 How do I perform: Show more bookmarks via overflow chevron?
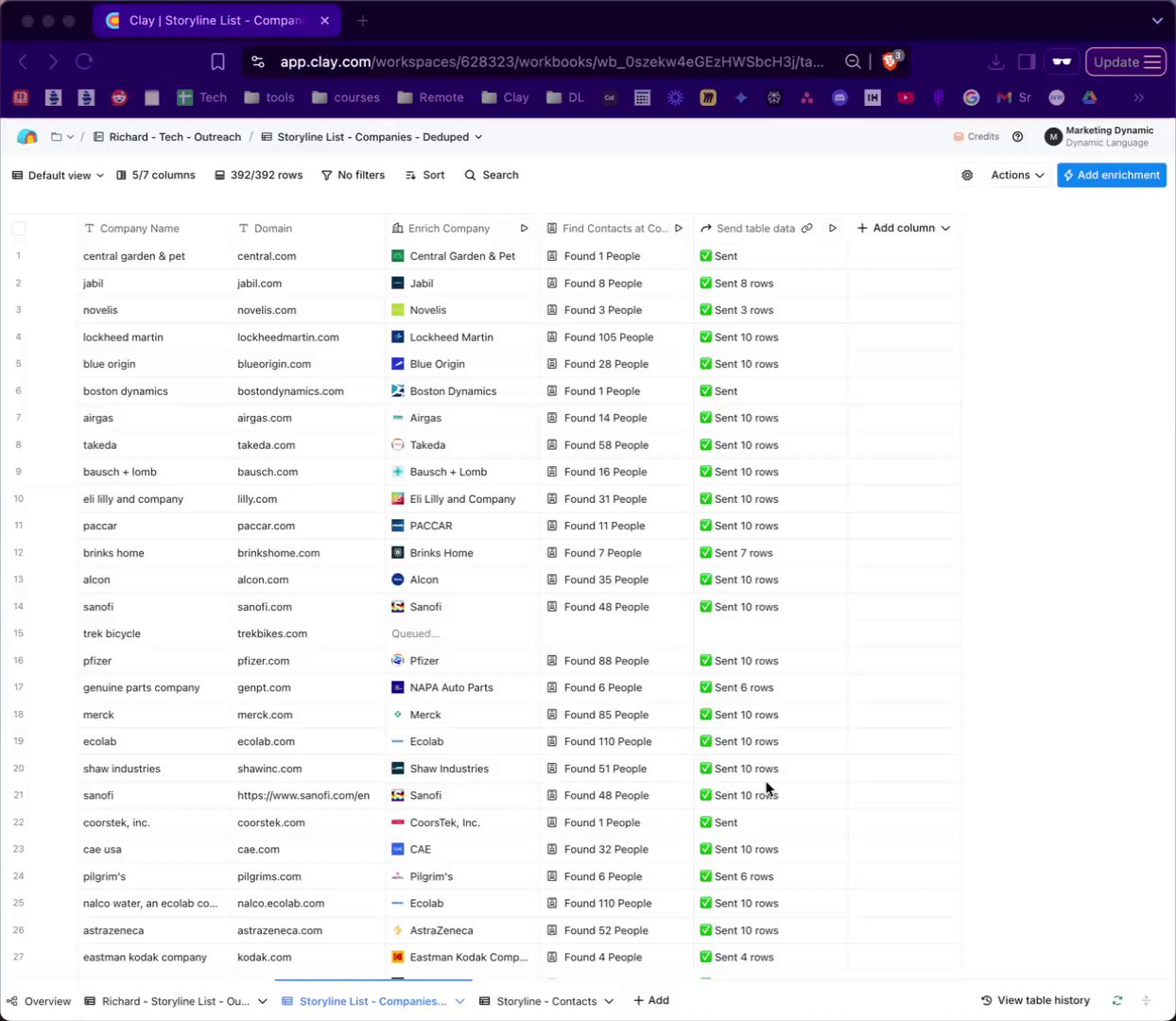[1138, 97]
